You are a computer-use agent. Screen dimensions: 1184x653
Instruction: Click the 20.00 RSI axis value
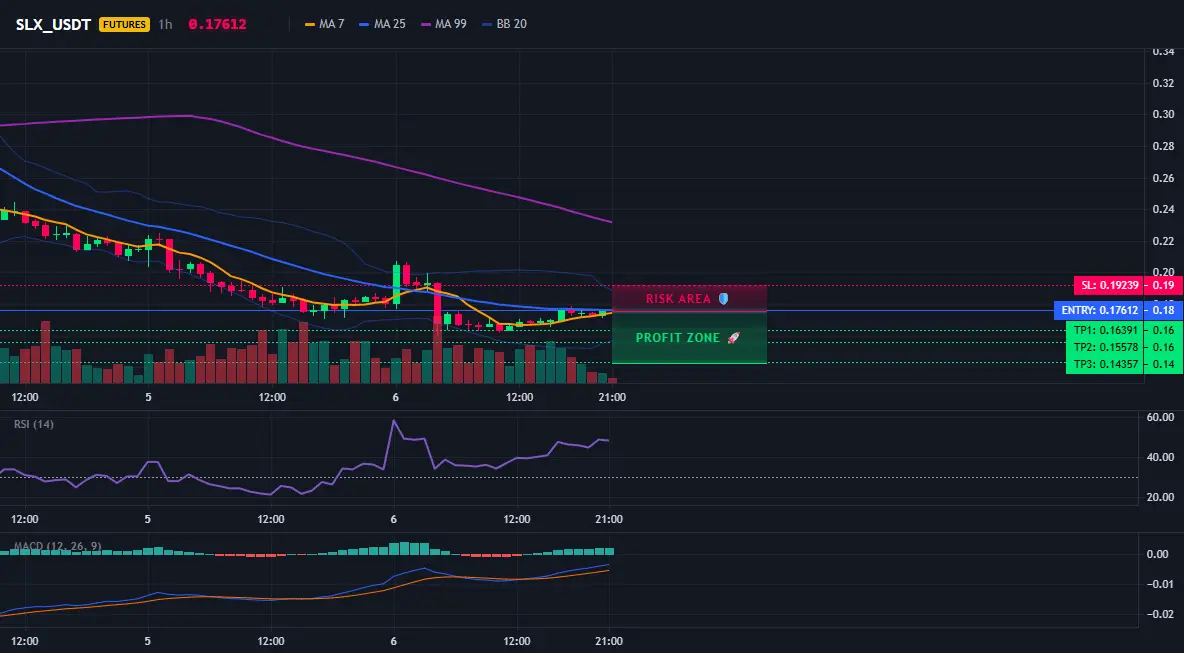(1161, 497)
